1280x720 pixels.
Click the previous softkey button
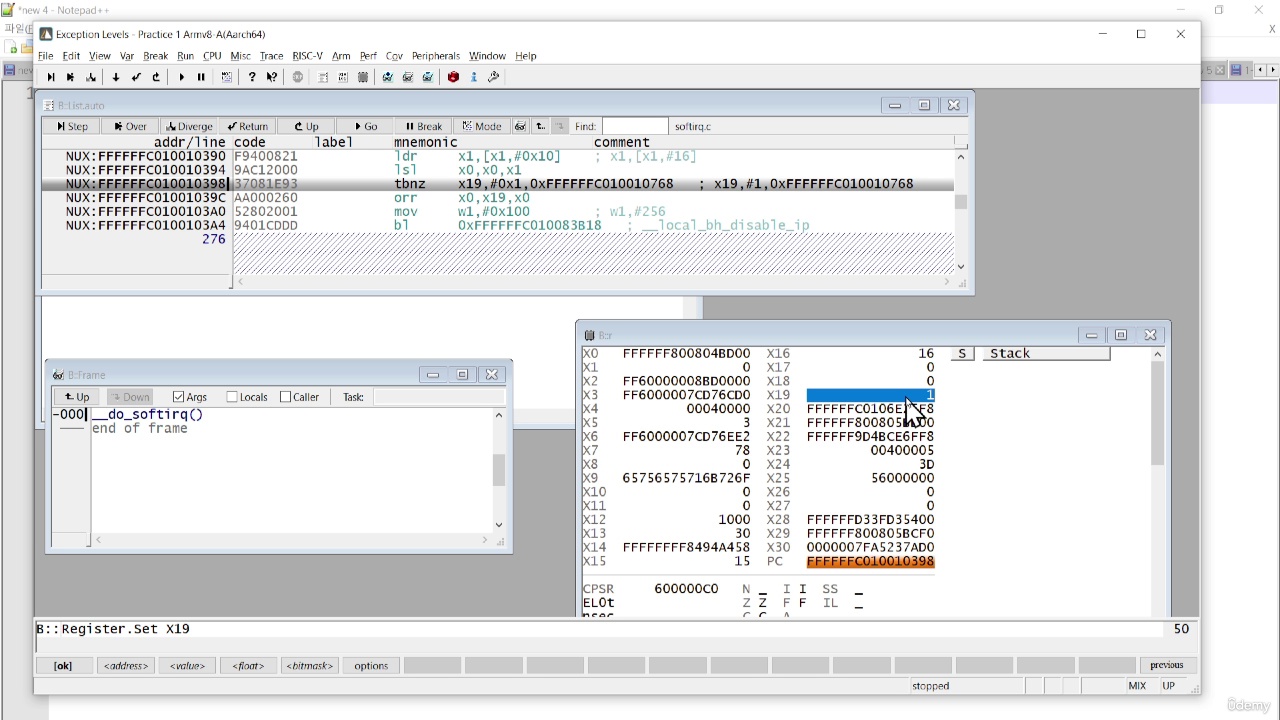1166,665
